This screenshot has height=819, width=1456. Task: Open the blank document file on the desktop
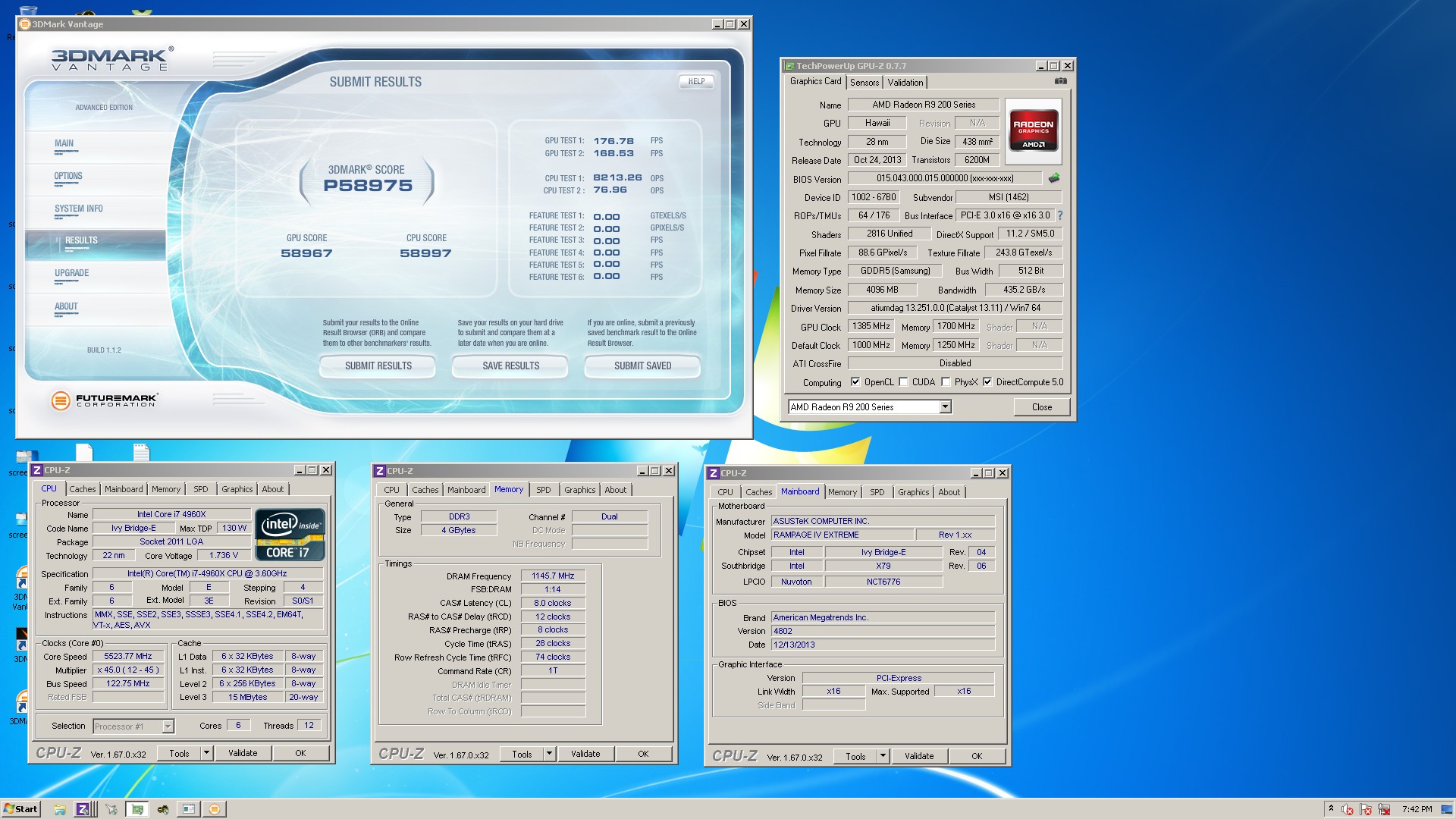coord(84,452)
